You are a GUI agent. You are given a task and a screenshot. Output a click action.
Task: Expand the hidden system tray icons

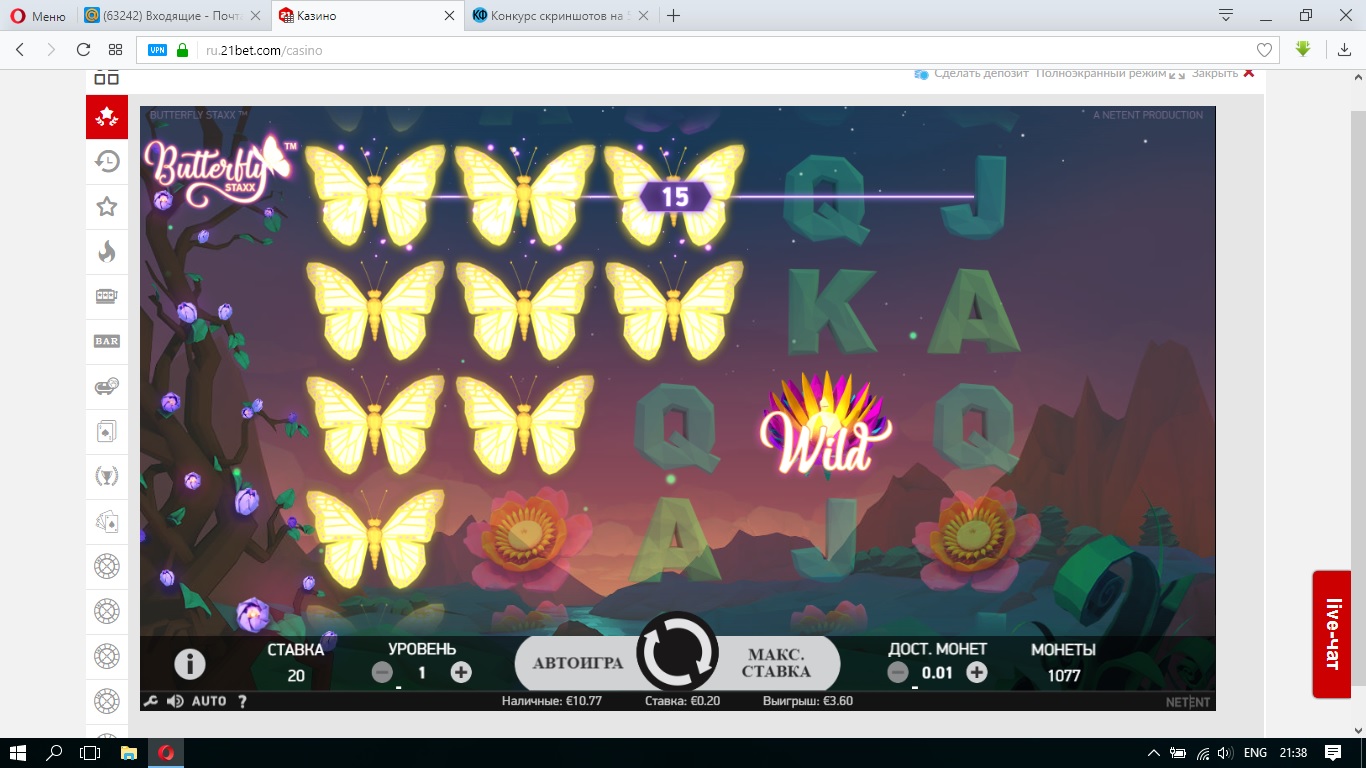(1155, 753)
